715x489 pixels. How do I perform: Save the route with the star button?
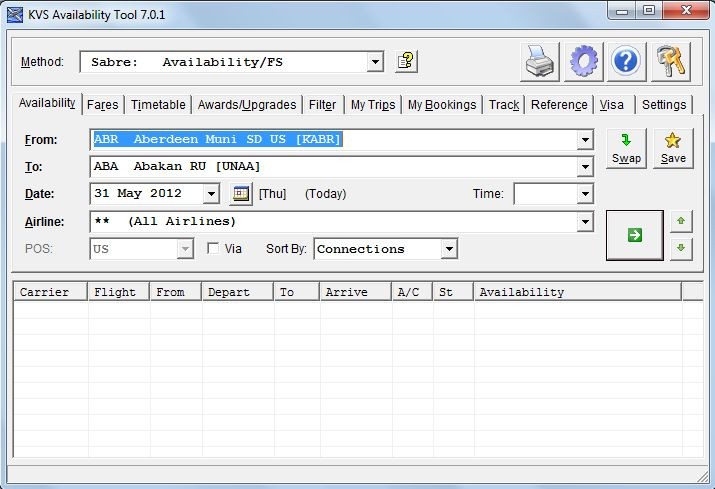[x=673, y=148]
